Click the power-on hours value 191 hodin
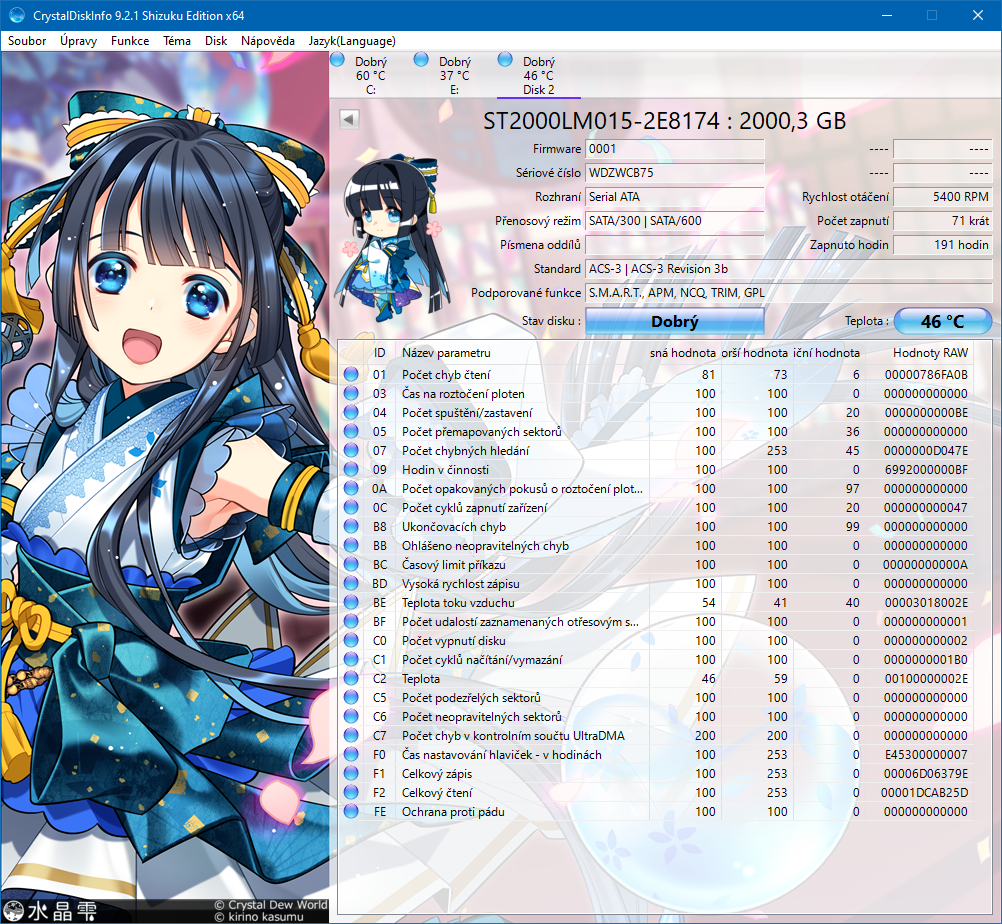The image size is (1002, 924). point(943,245)
